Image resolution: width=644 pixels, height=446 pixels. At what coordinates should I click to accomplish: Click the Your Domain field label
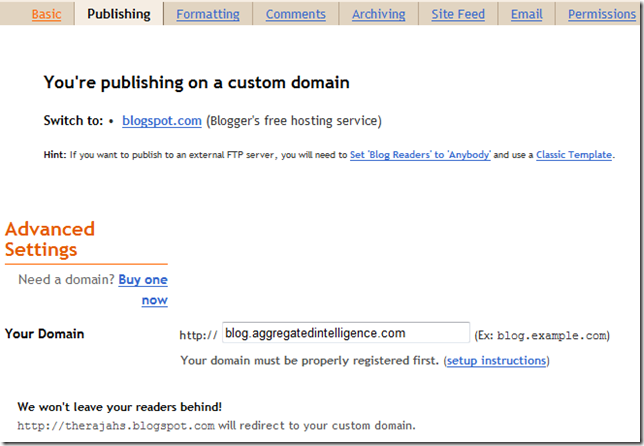(x=45, y=334)
